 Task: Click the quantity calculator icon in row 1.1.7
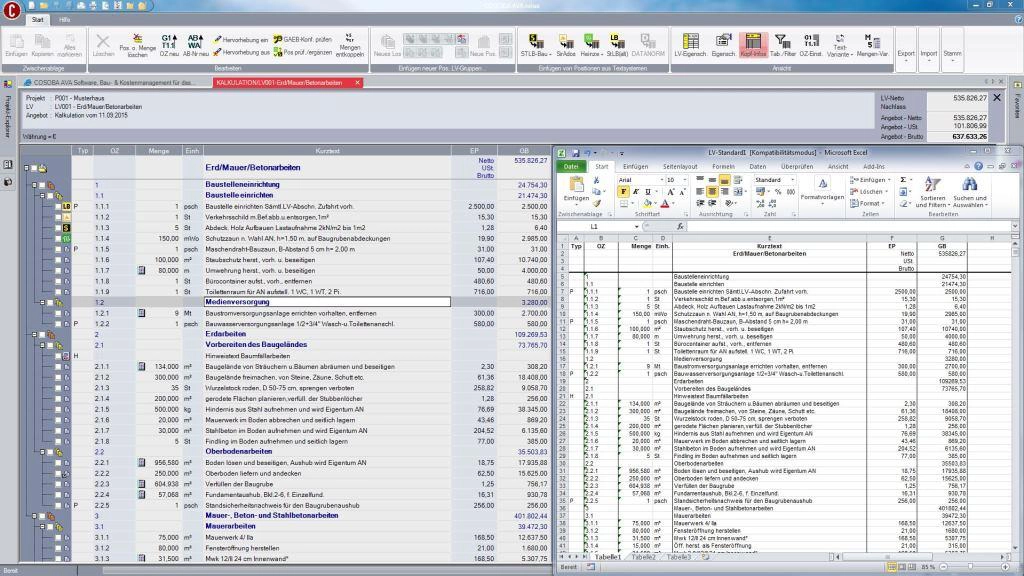[142, 270]
